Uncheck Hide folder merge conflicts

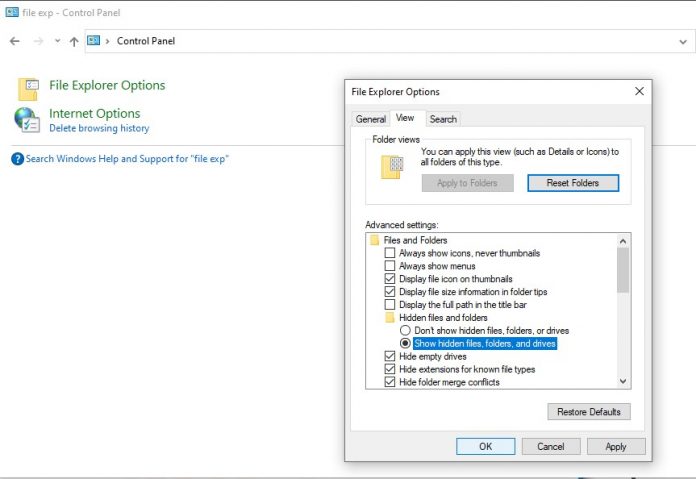click(390, 382)
